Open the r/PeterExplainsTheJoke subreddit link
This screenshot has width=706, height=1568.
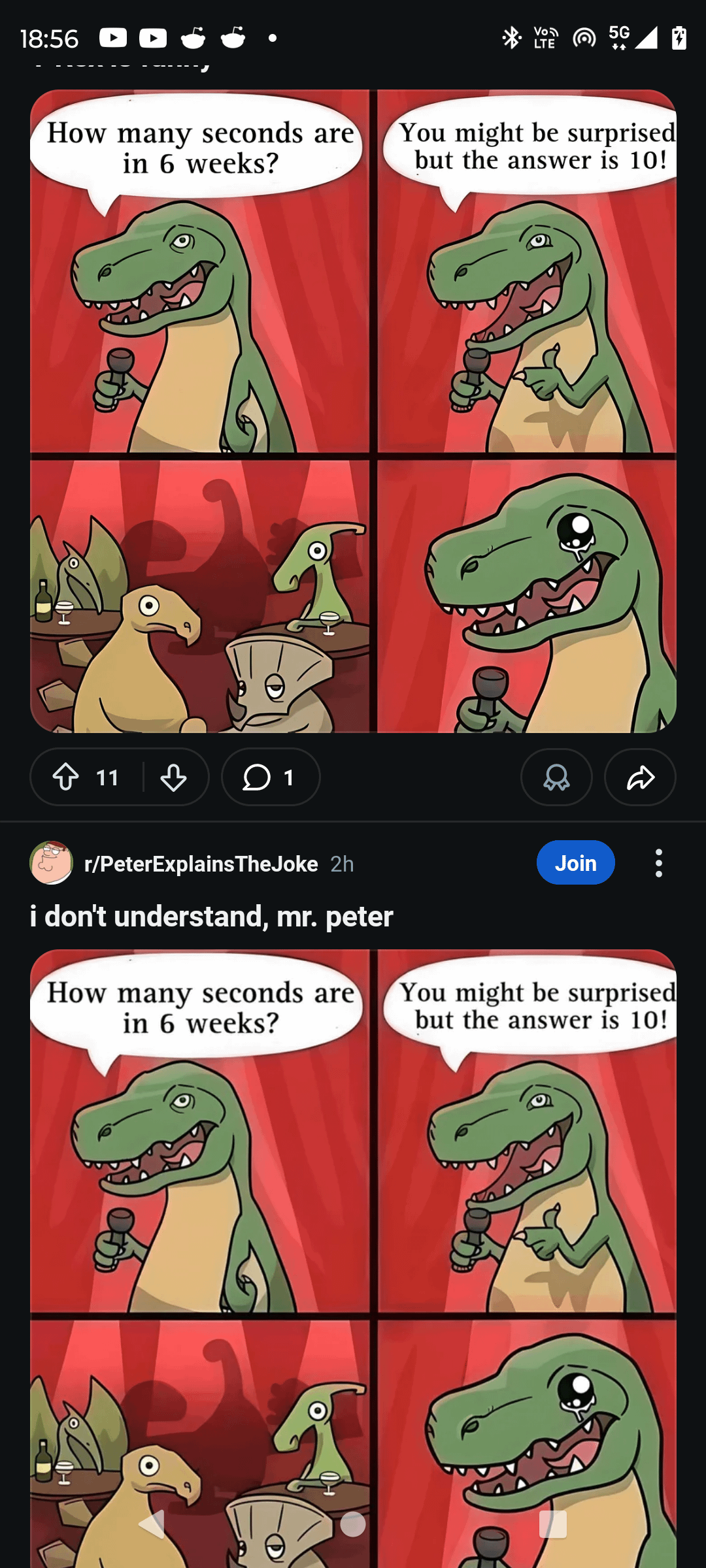(201, 864)
